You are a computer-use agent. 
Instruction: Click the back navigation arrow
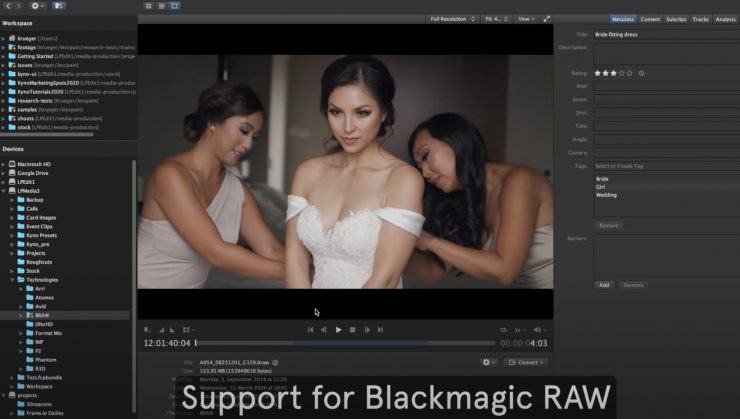(x=7, y=6)
